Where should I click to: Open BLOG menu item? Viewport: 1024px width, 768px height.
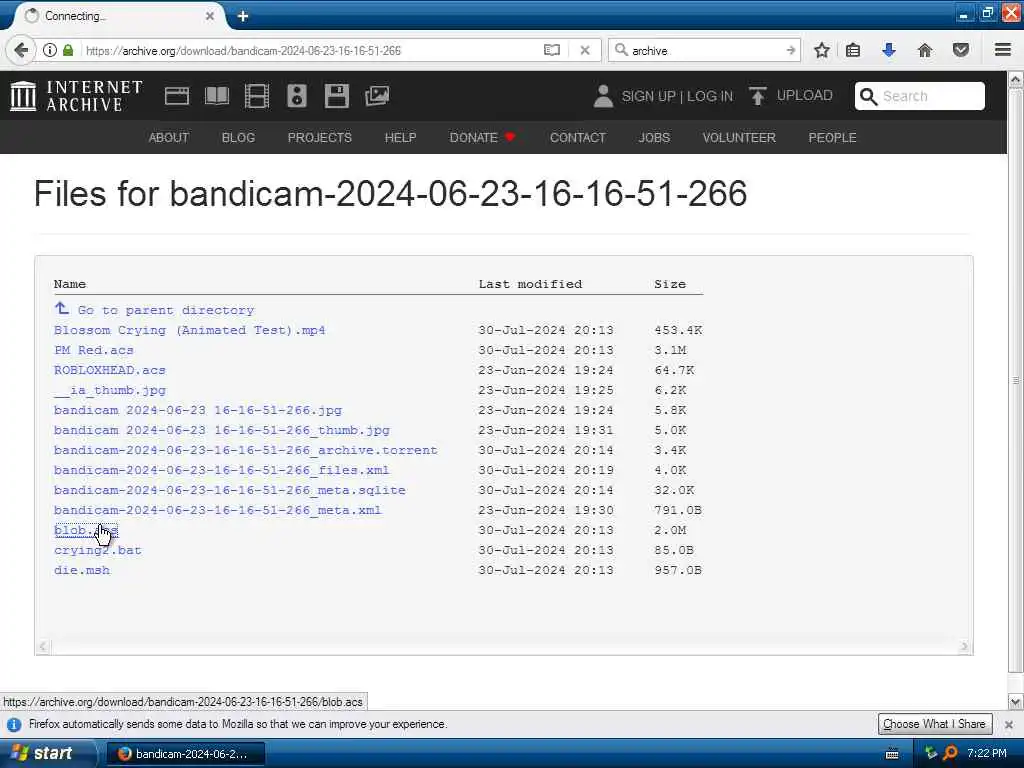238,138
